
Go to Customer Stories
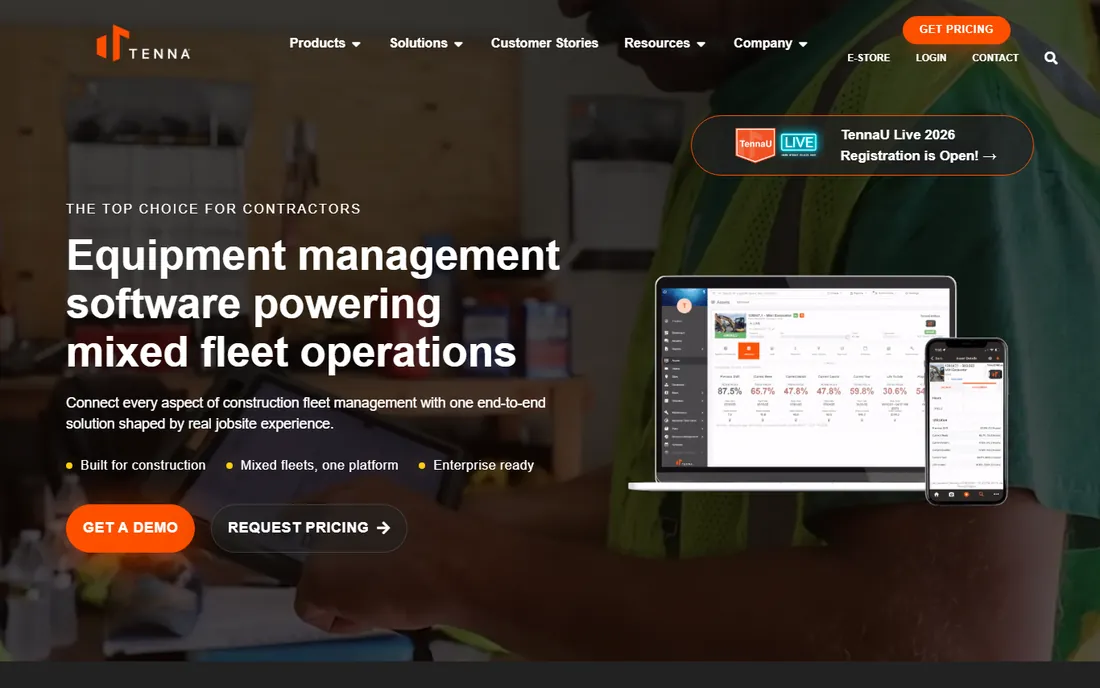(544, 43)
